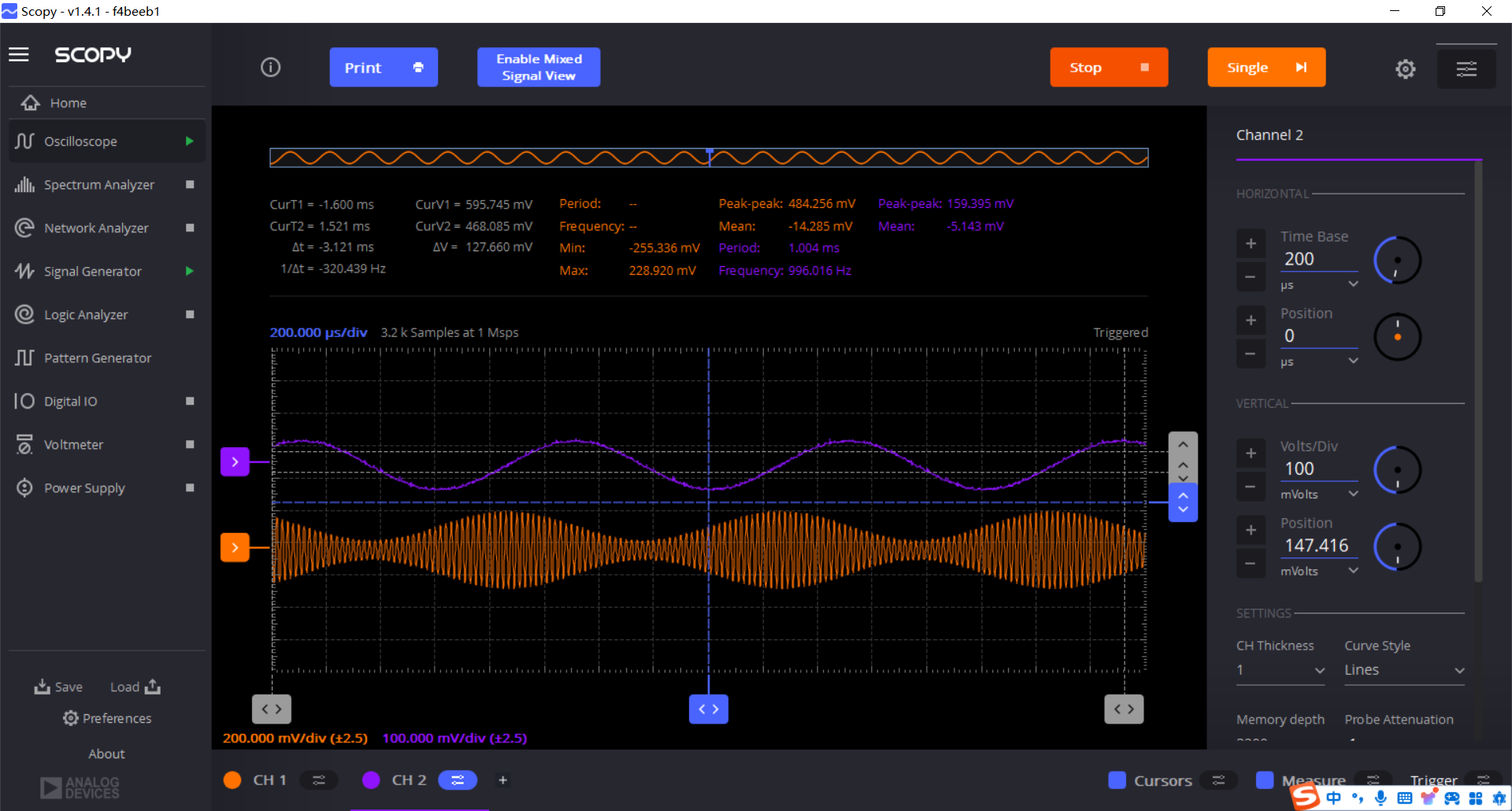Open the hamburger menu beside the Scopy logo
The height and width of the screenshot is (811, 1512).
(19, 54)
